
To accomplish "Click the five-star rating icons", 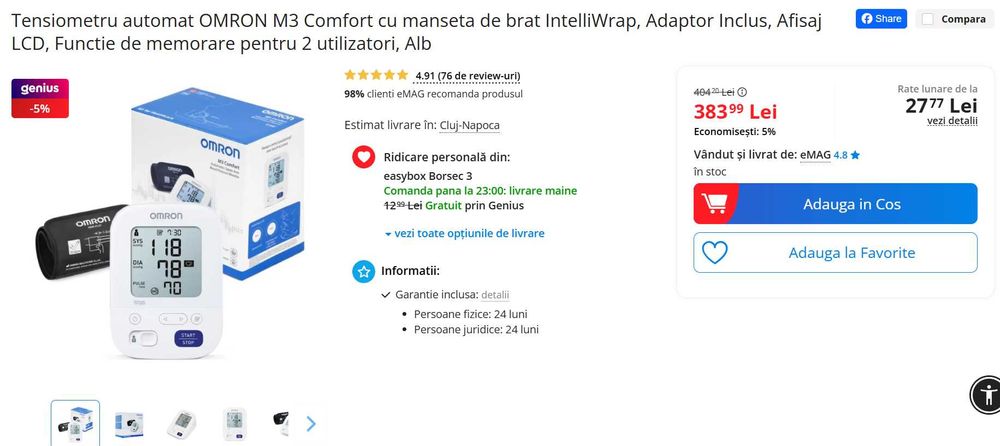I will (x=376, y=75).
